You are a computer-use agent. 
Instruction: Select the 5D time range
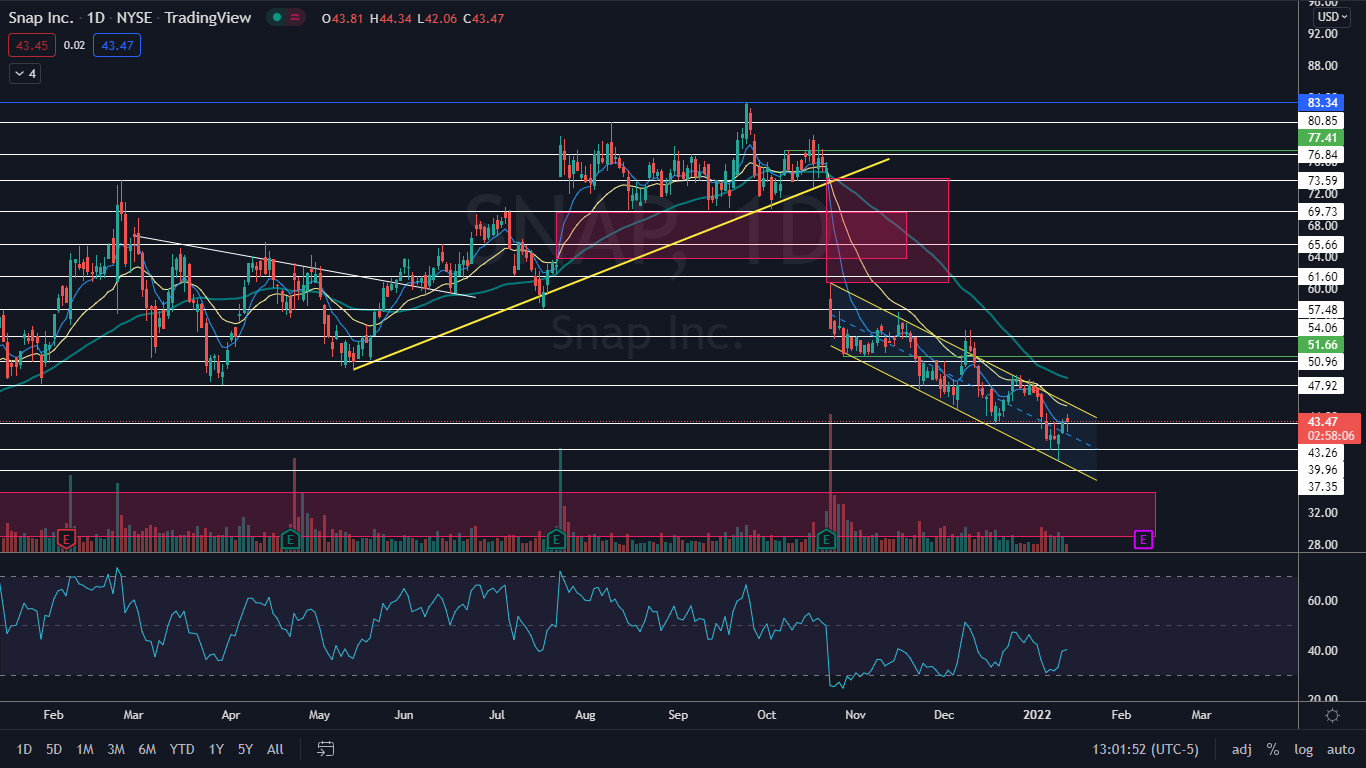pyautogui.click(x=54, y=748)
